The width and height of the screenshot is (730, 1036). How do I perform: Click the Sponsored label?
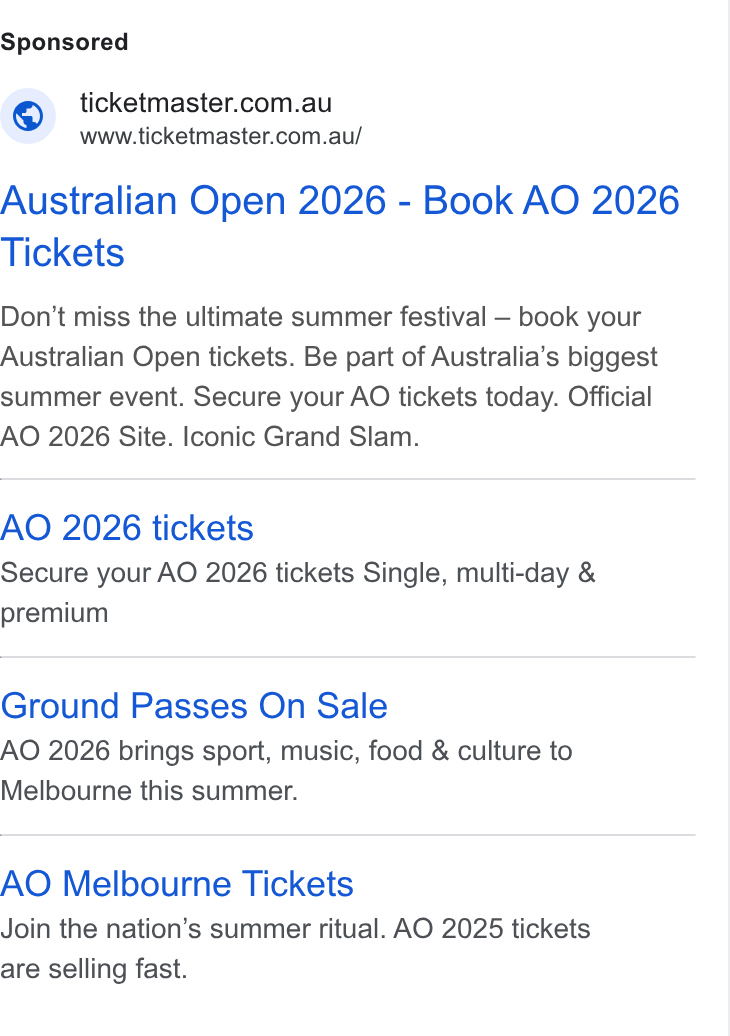pos(64,42)
